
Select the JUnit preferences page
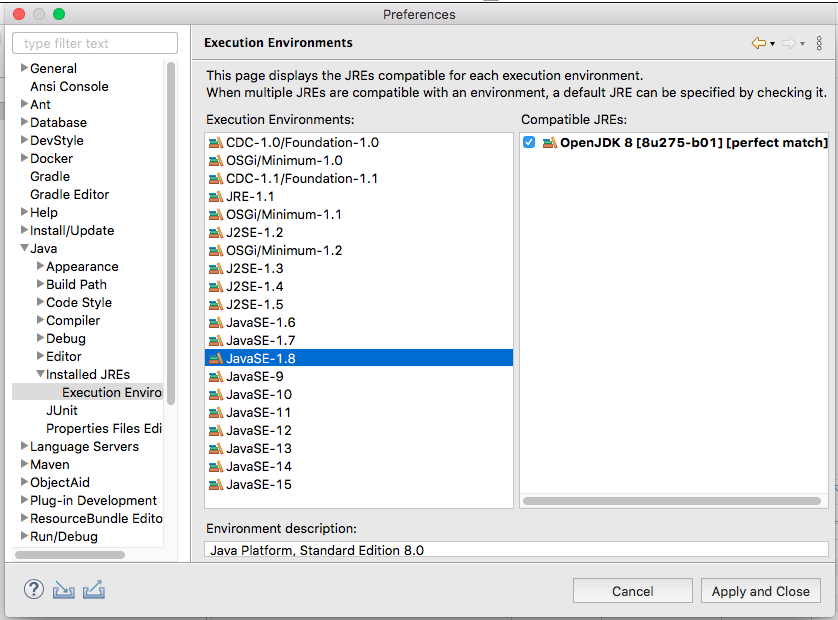coord(62,411)
